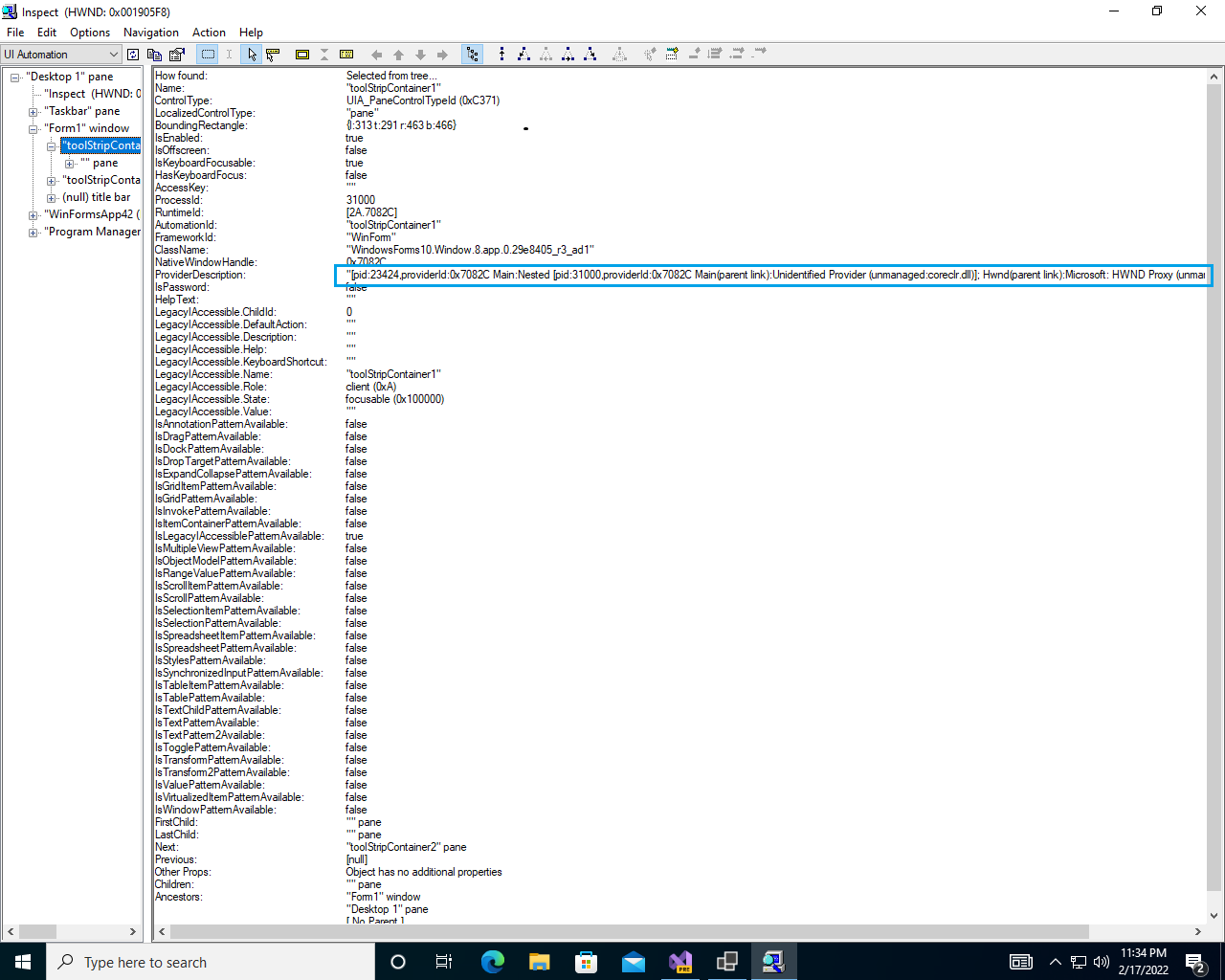Open Microsoft Edge from the taskbar

[492, 962]
